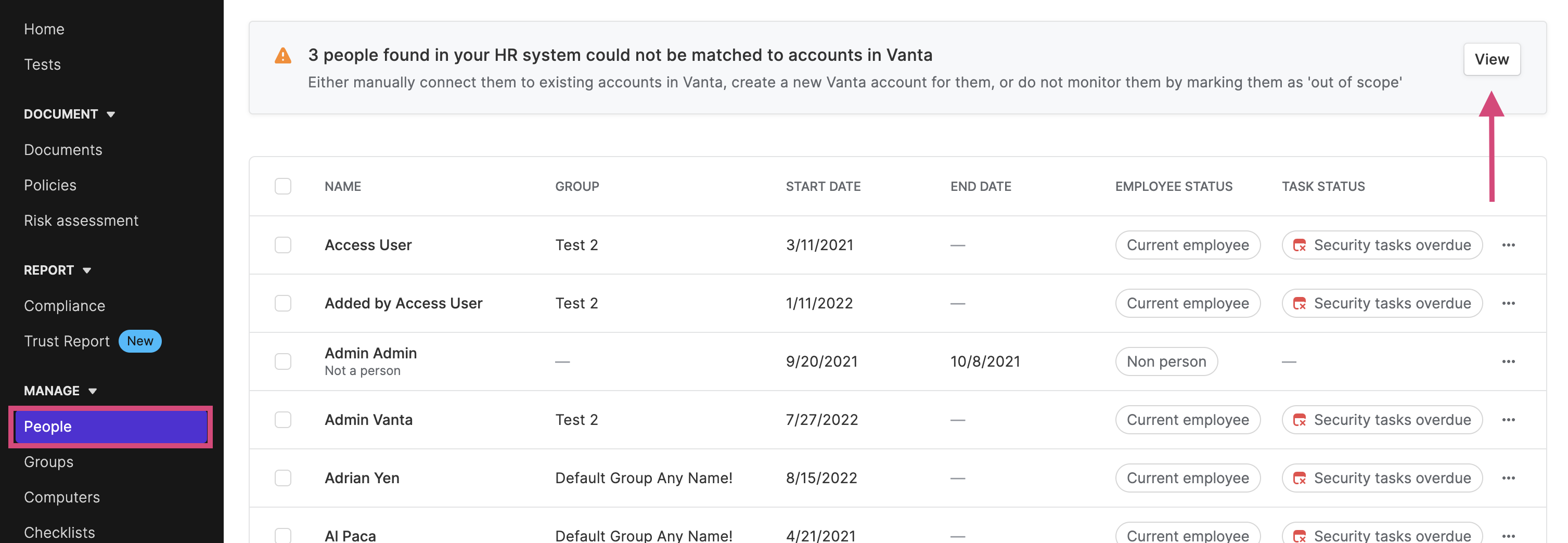Select People in the sidebar
Image resolution: width=1568 pixels, height=543 pixels.
(x=111, y=426)
